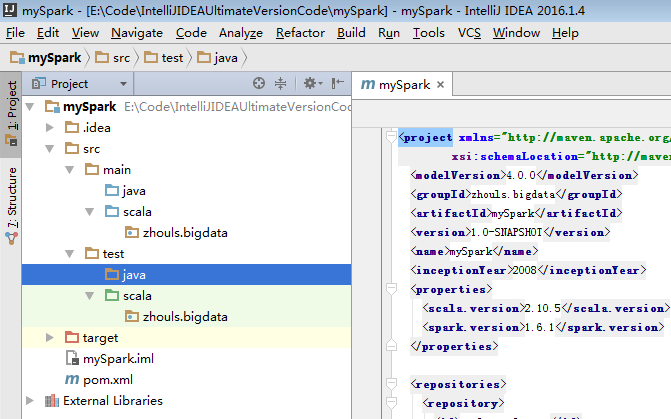Click the modelVersion line in editor

tap(524, 175)
